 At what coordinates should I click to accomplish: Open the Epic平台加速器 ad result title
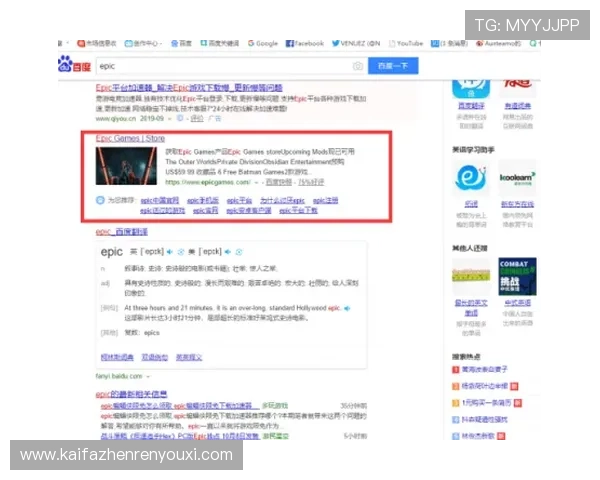(x=189, y=88)
